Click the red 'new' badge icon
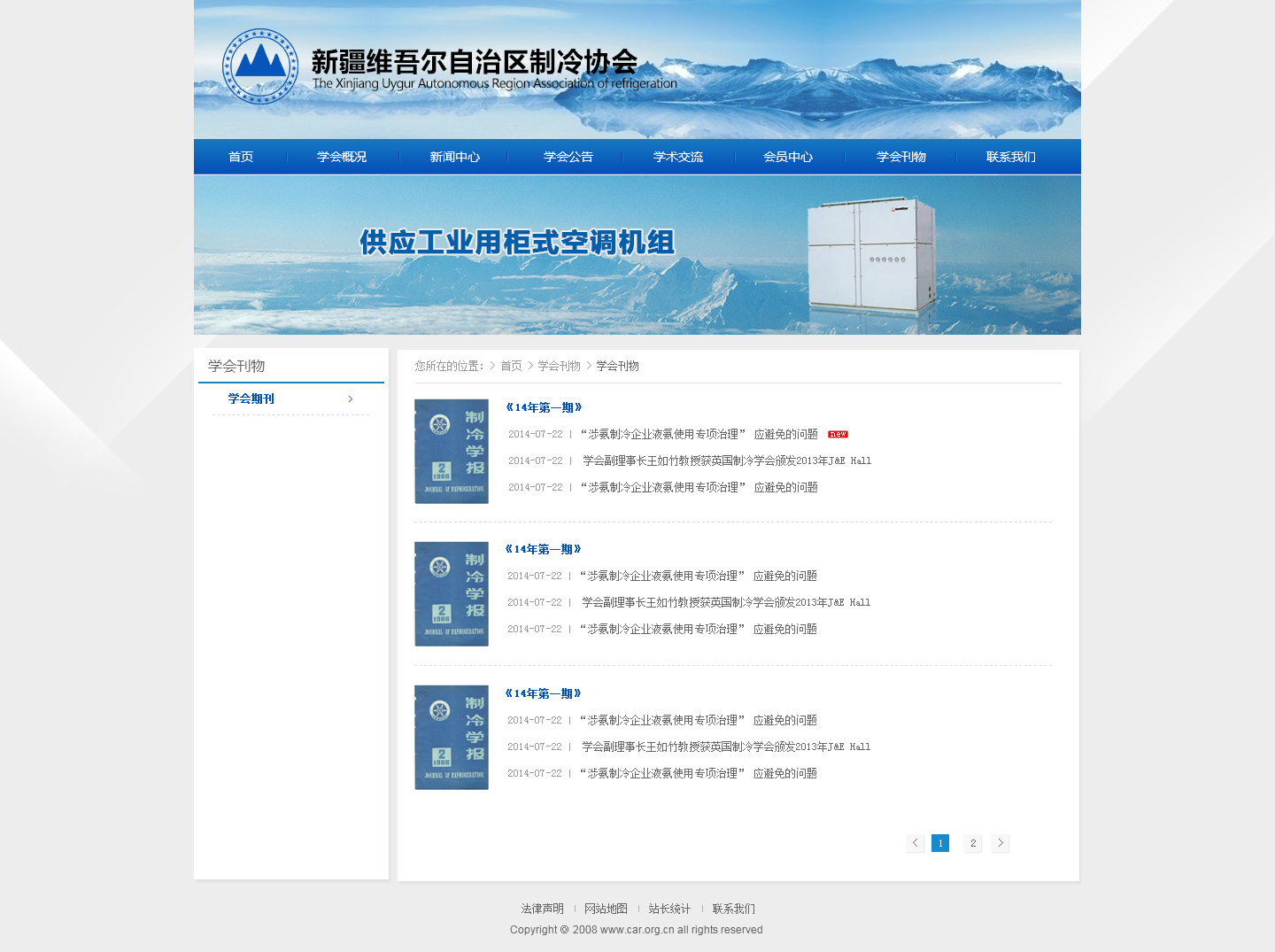Viewport: 1275px width, 952px height. point(838,434)
